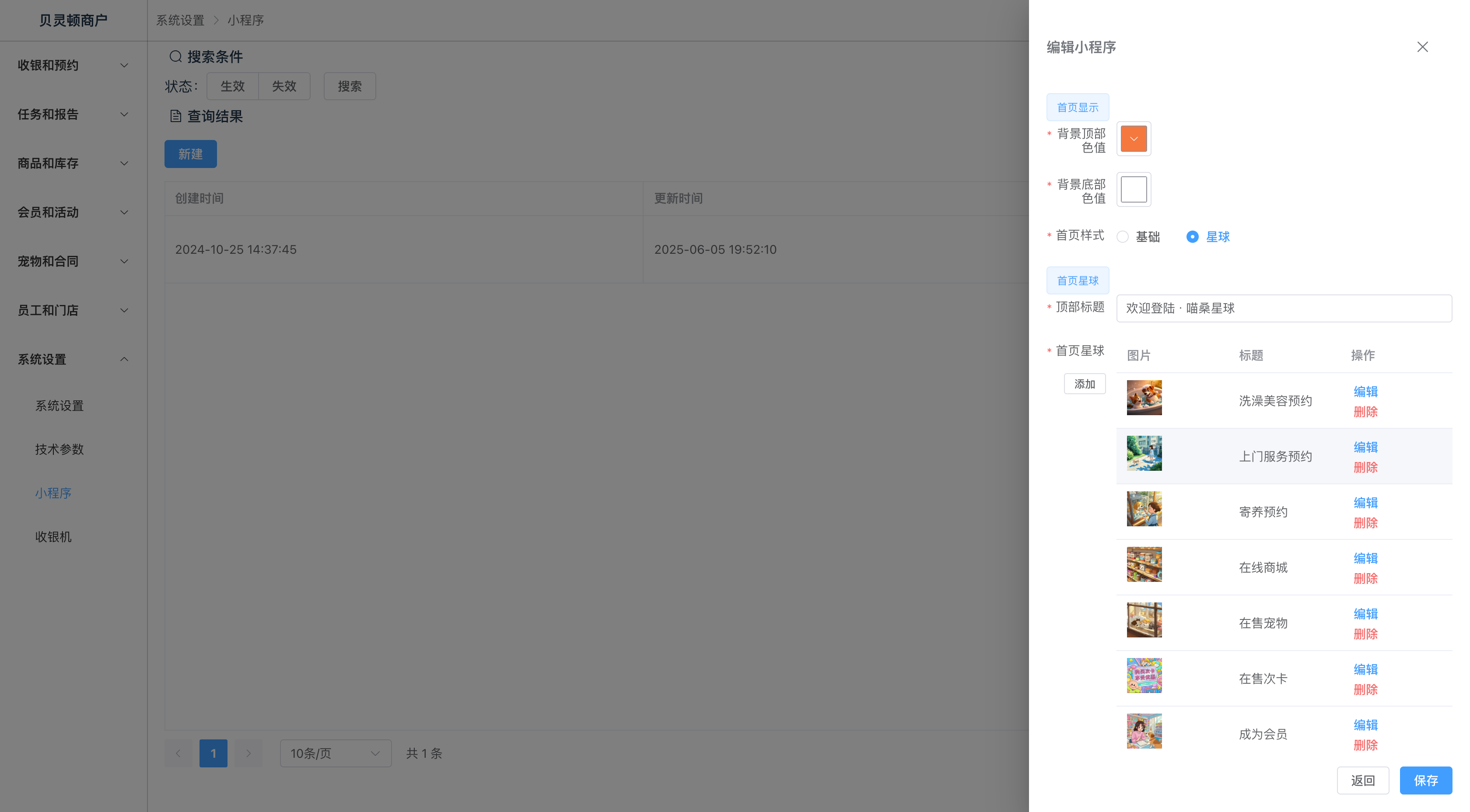Go to 收银机 in the sidebar
Image resolution: width=1470 pixels, height=812 pixels.
tap(53, 536)
